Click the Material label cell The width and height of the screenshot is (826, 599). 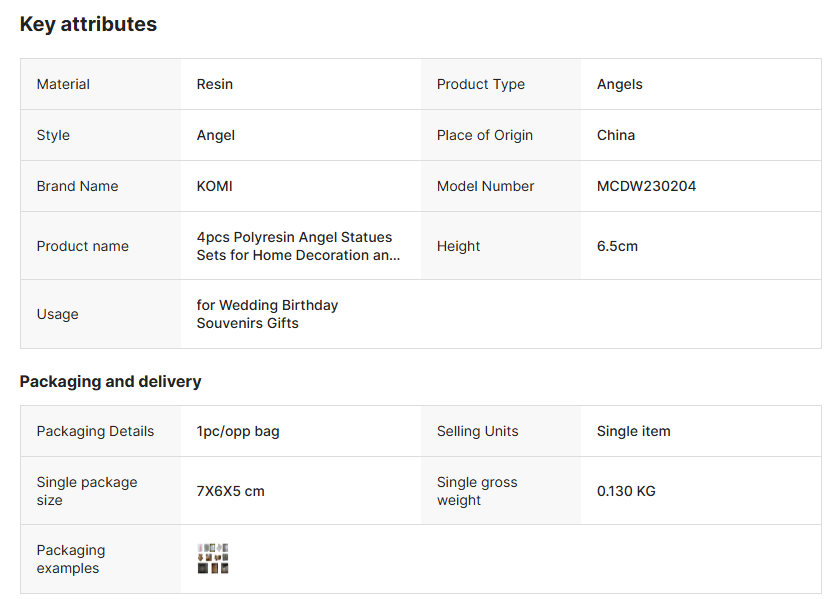[63, 84]
